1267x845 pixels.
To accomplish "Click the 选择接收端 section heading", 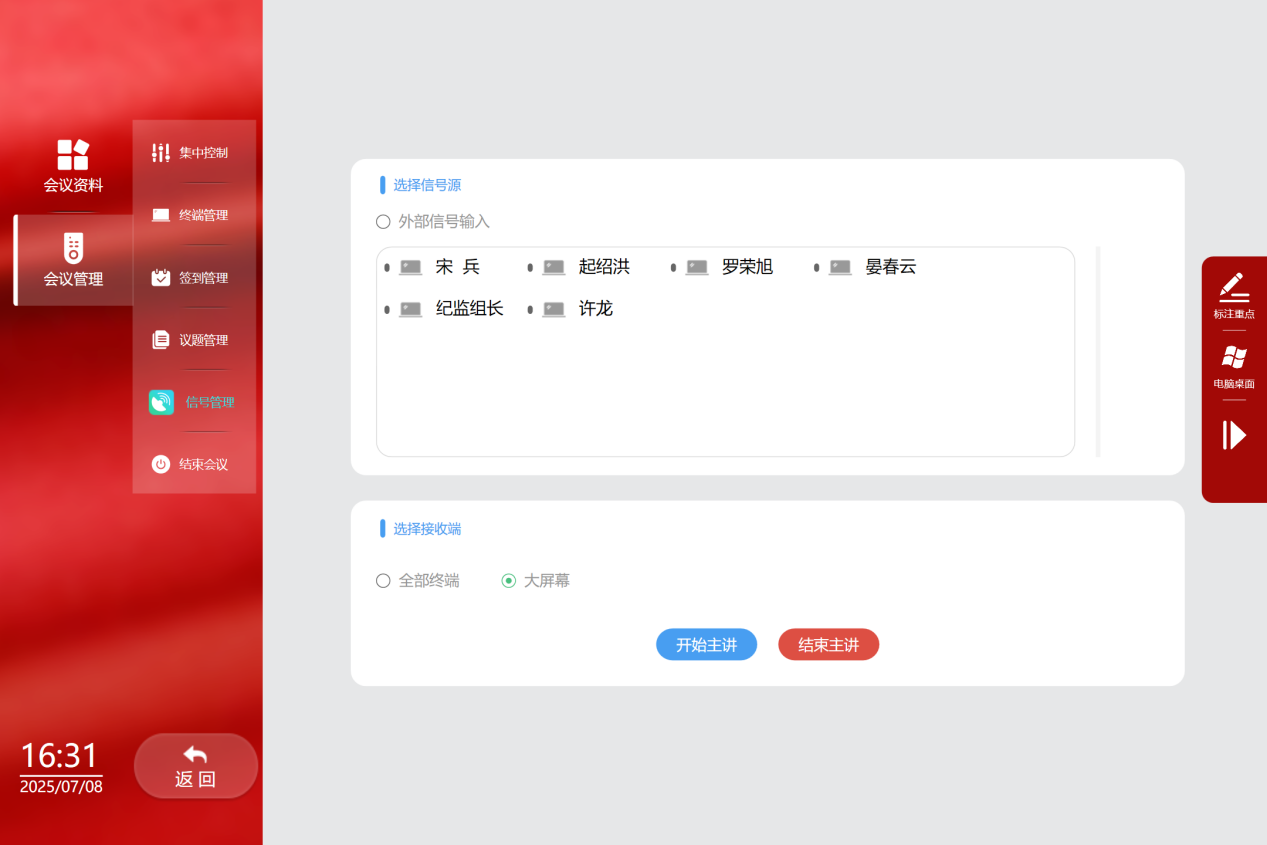I will (x=427, y=529).
